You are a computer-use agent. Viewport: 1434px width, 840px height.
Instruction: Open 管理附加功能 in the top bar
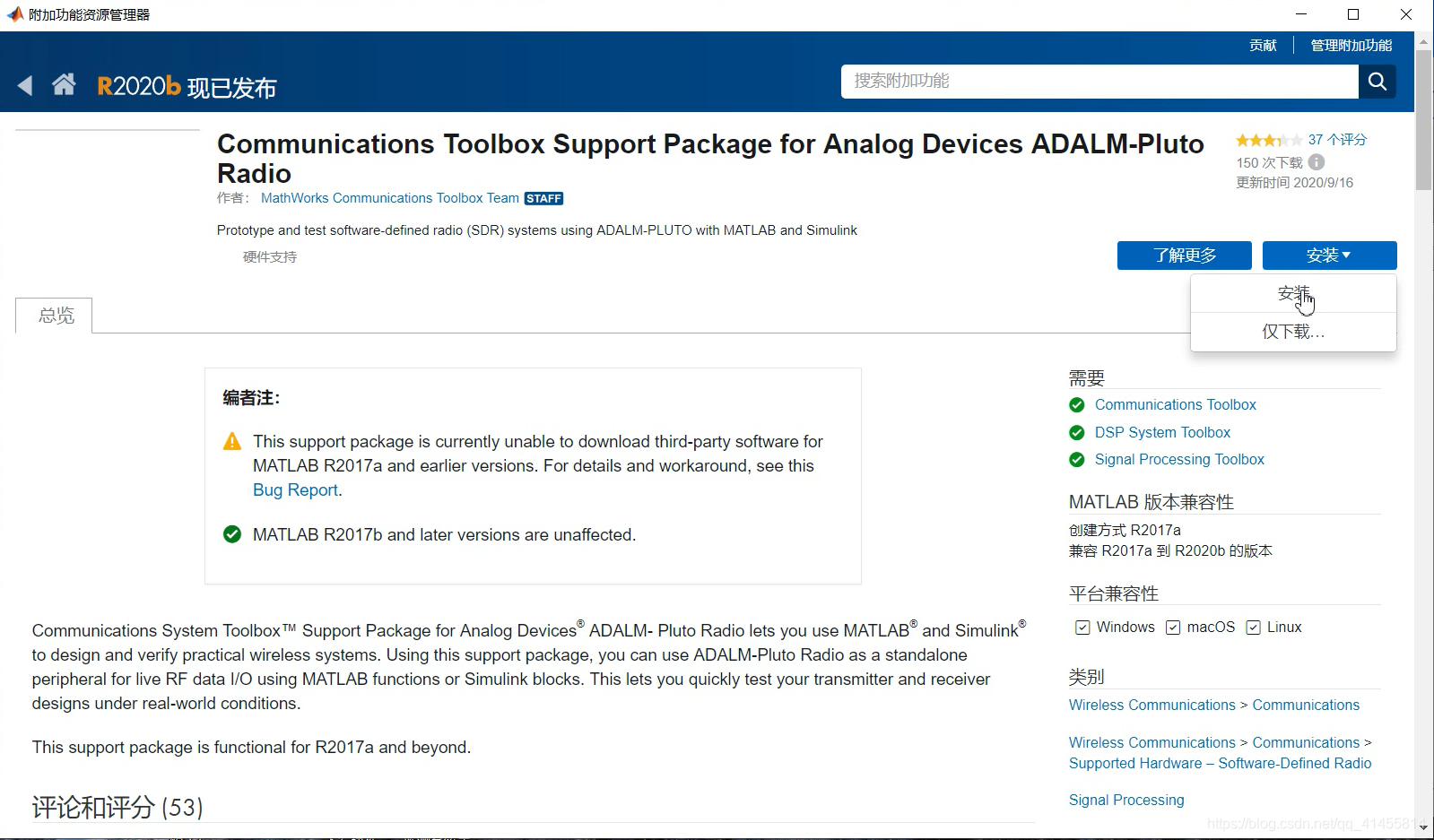(1351, 46)
